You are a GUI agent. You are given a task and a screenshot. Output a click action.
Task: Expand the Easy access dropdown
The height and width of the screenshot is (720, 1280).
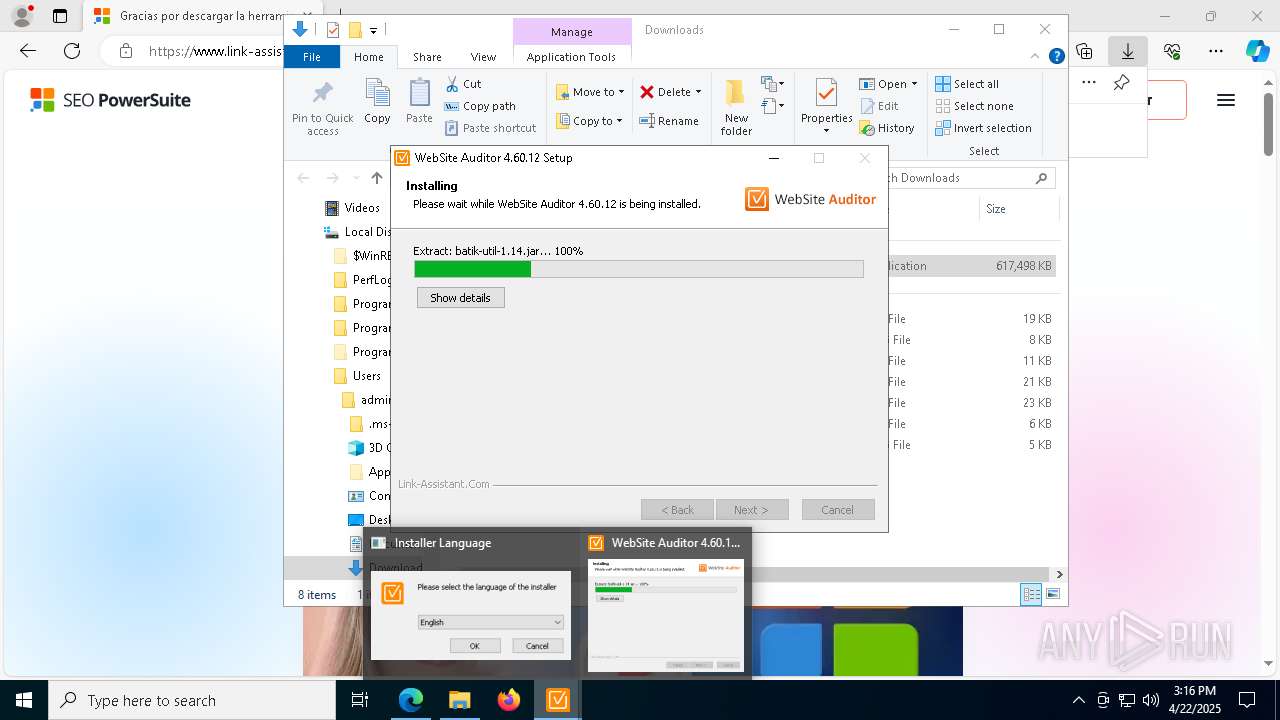(773, 106)
